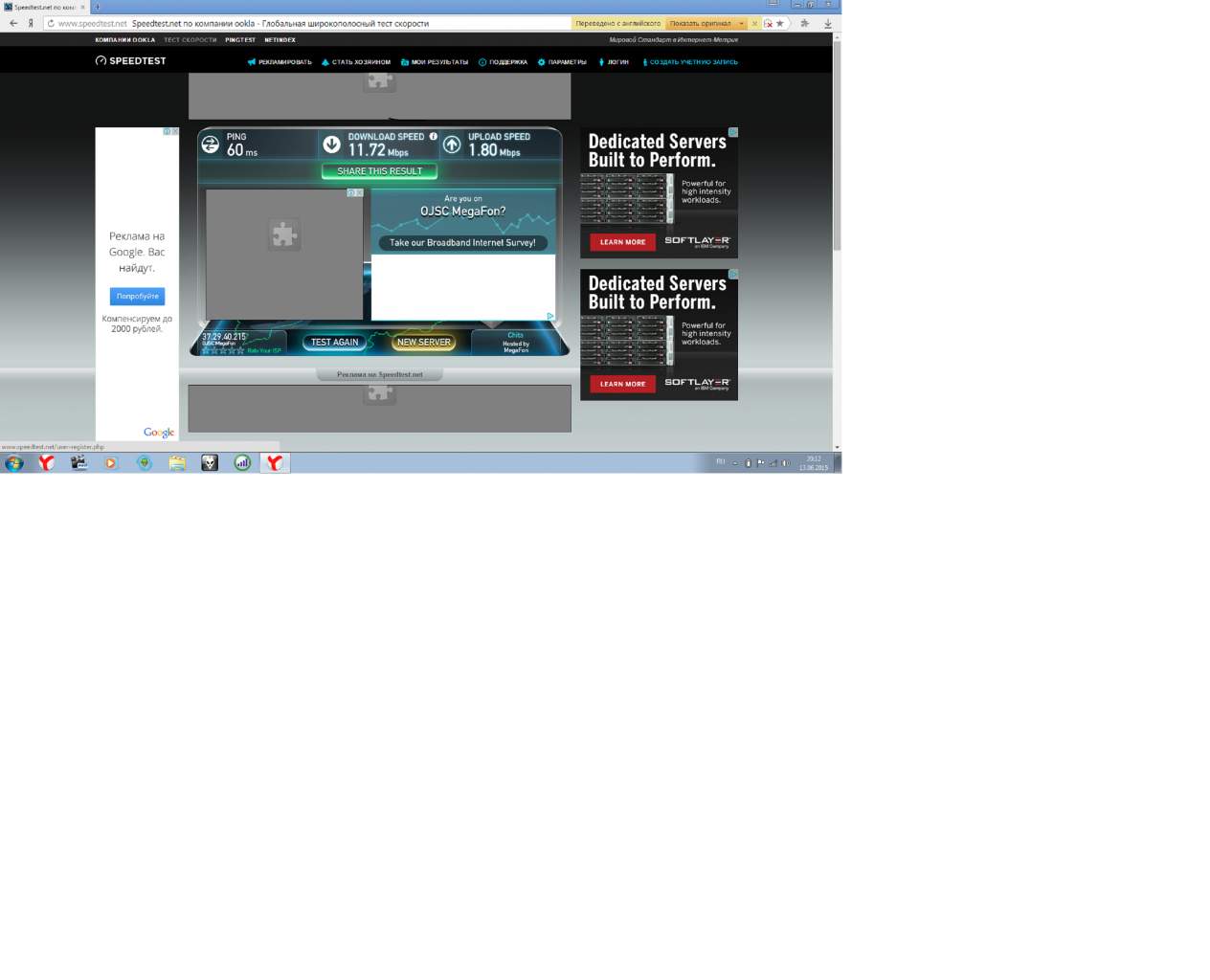Open the Windows Start menu
This screenshot has height=980, width=1210.
coord(13,463)
